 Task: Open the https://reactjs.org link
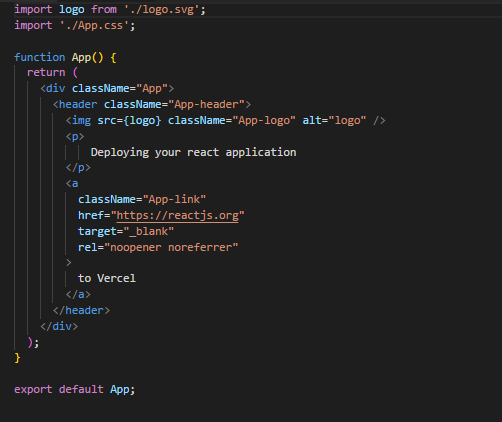pos(178,216)
